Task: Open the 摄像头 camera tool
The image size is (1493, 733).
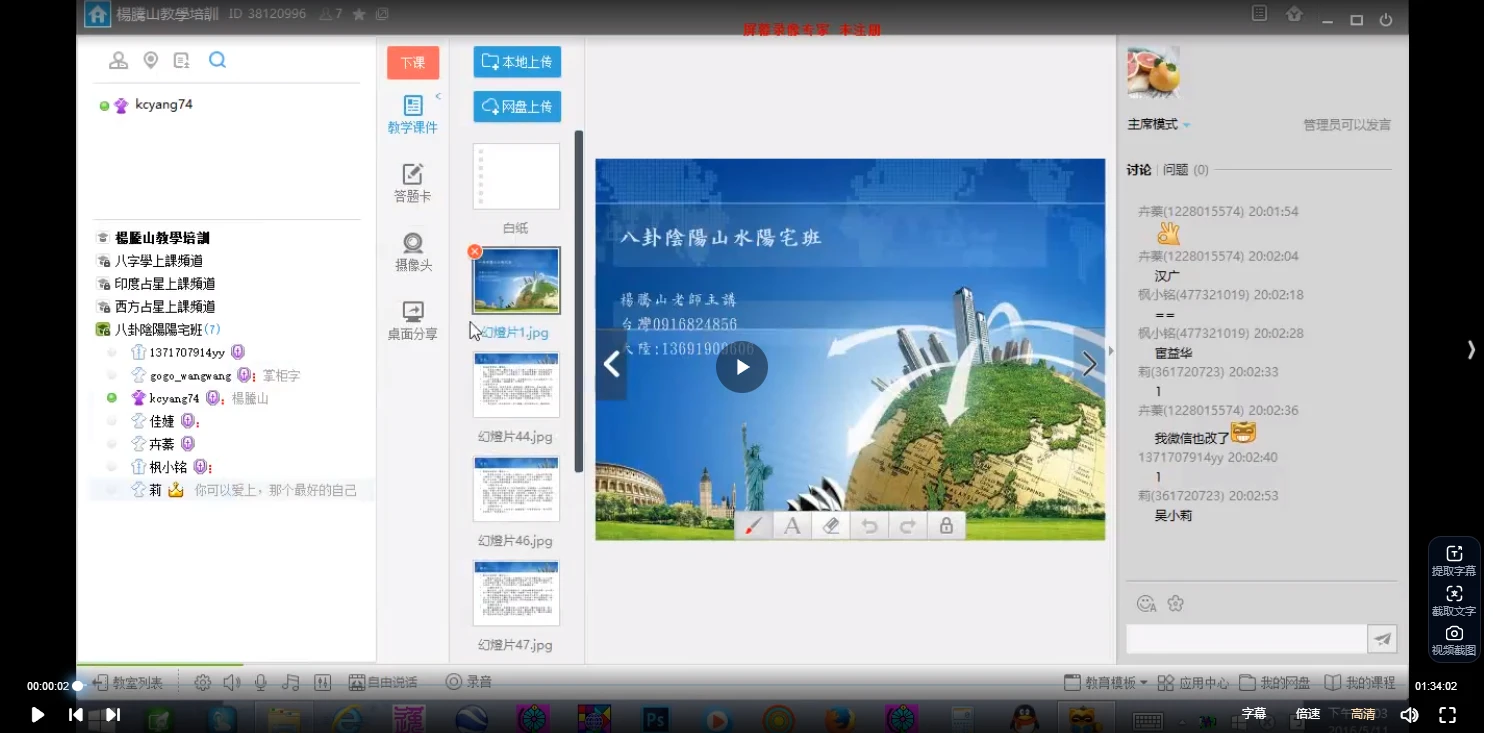Action: click(413, 252)
